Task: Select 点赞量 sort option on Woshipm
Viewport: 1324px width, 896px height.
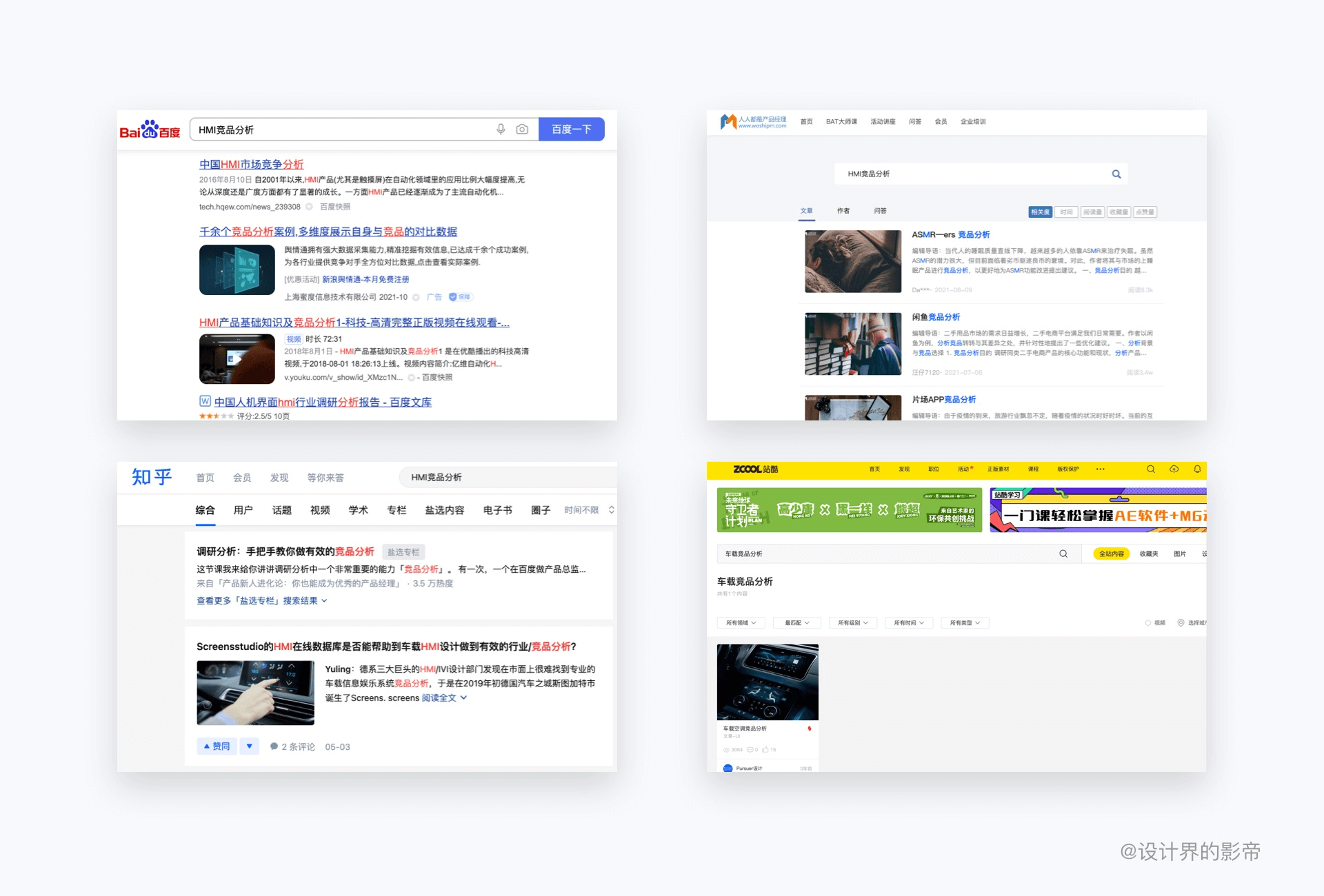Action: click(x=1145, y=212)
